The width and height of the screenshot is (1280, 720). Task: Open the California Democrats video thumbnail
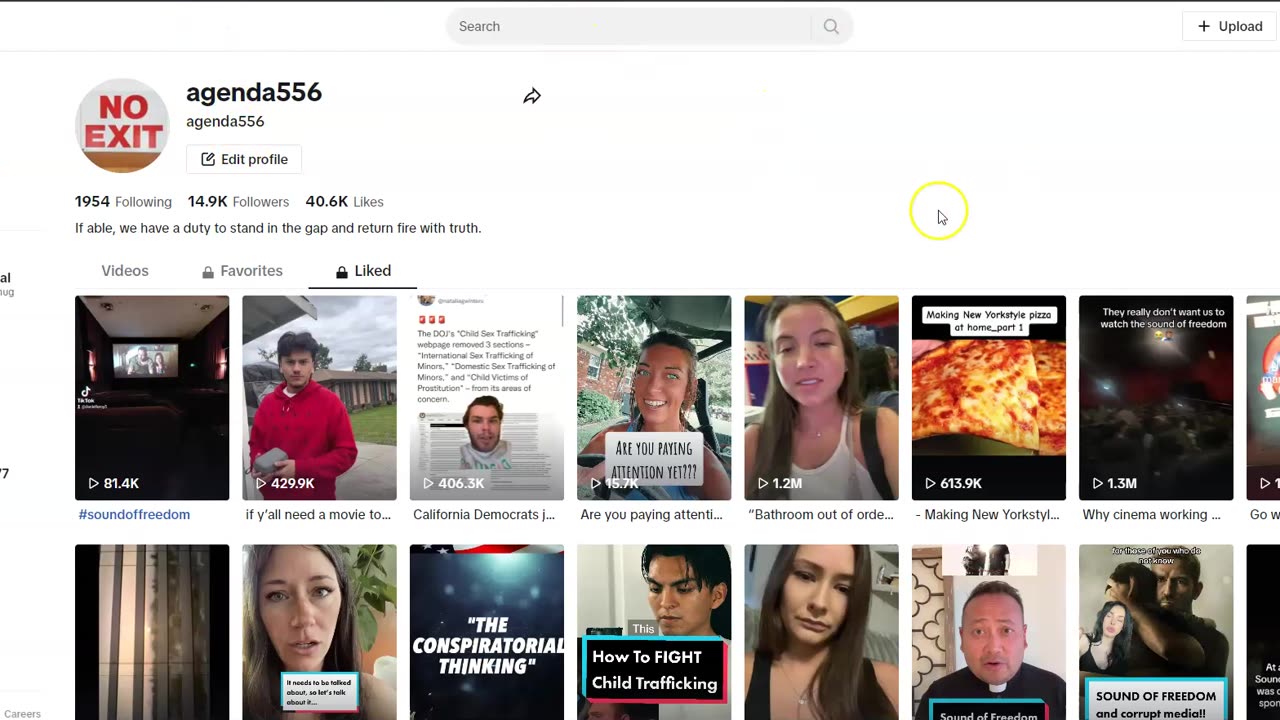pyautogui.click(x=487, y=398)
